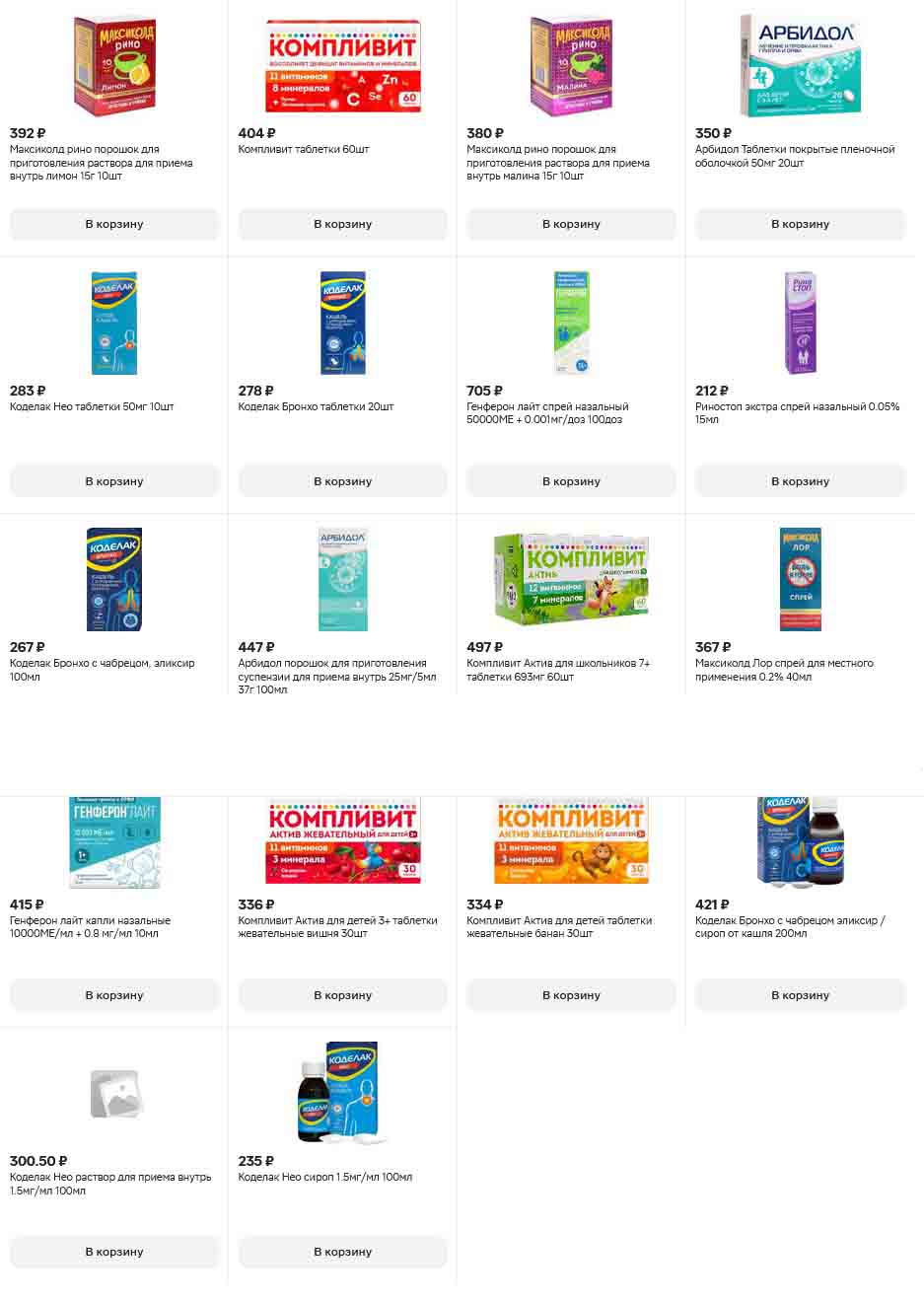The image size is (924, 1302).
Task: Open Коделак Бронхо эликсир 200мл product link
Action: coord(791,926)
